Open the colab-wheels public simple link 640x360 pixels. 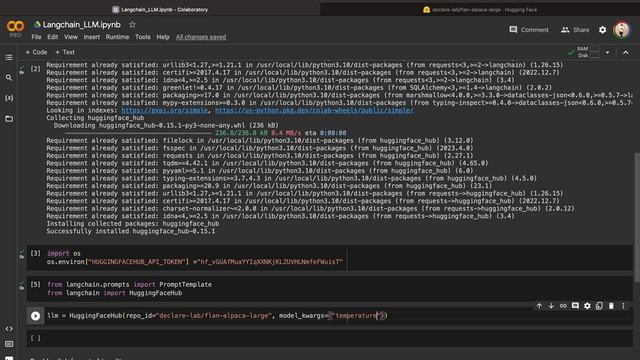click(314, 110)
